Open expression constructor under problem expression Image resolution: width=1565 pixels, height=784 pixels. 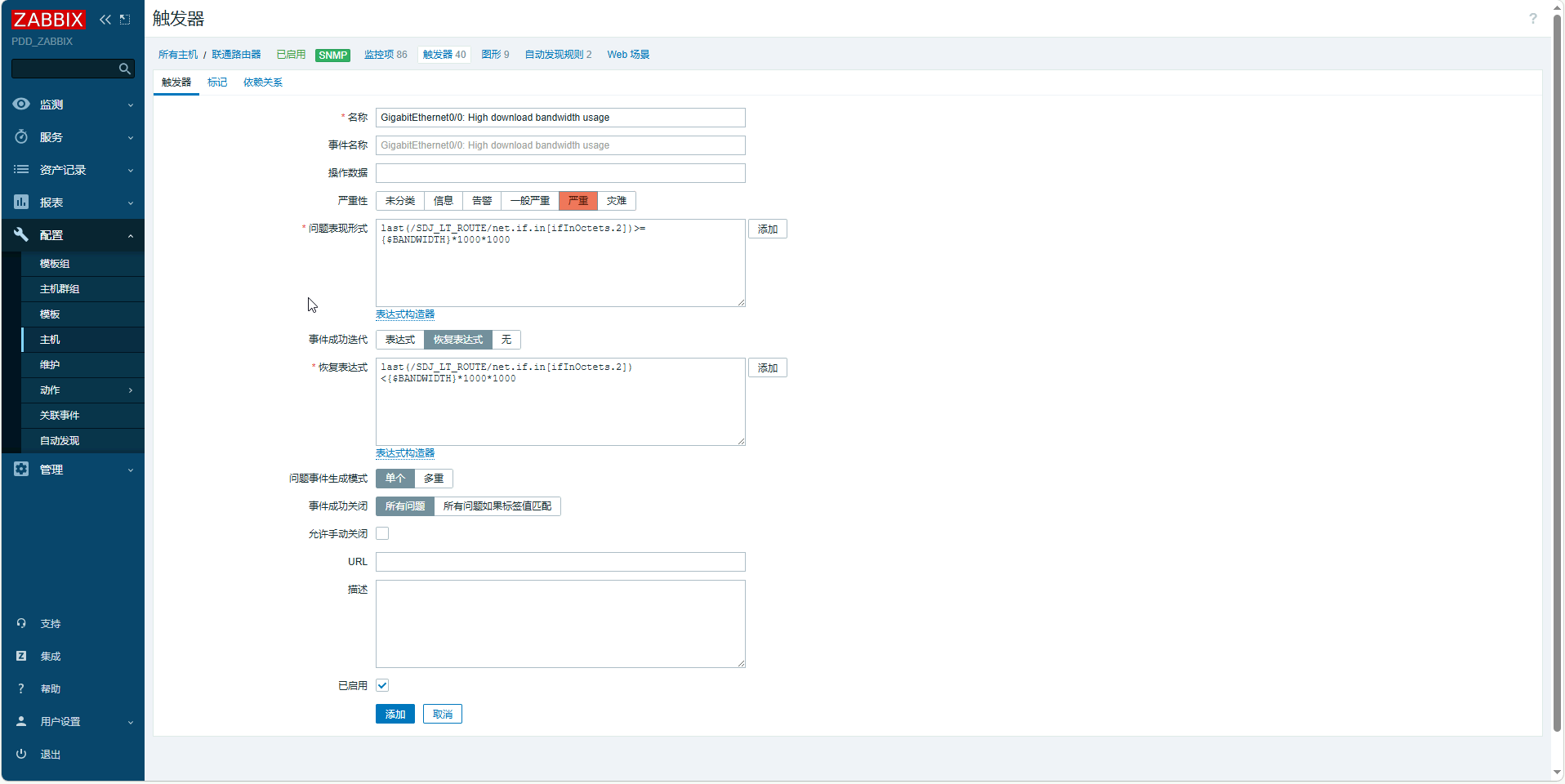405,314
